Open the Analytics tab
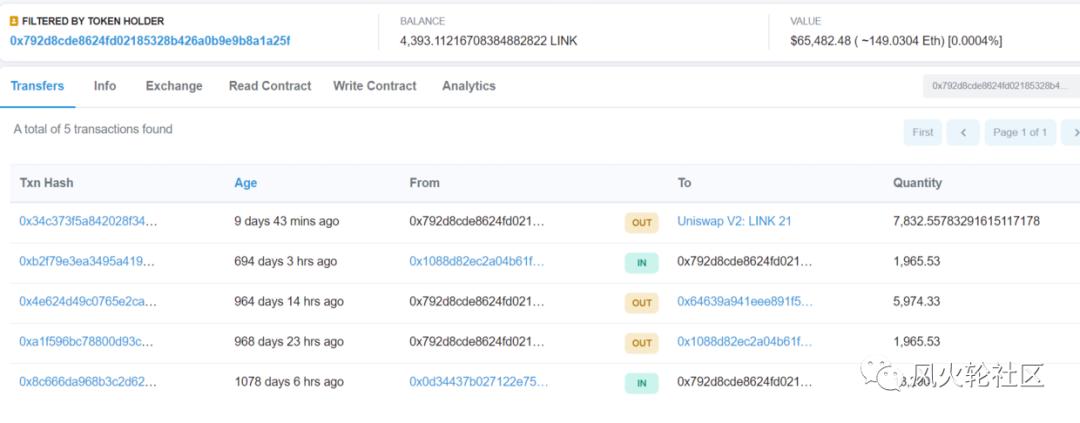 469,86
